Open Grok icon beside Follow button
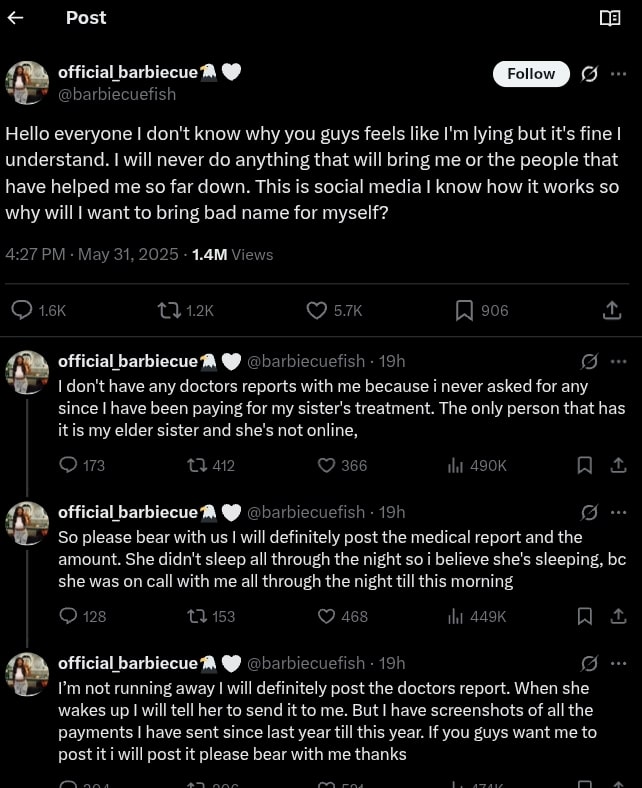This screenshot has width=642, height=788. [590, 73]
